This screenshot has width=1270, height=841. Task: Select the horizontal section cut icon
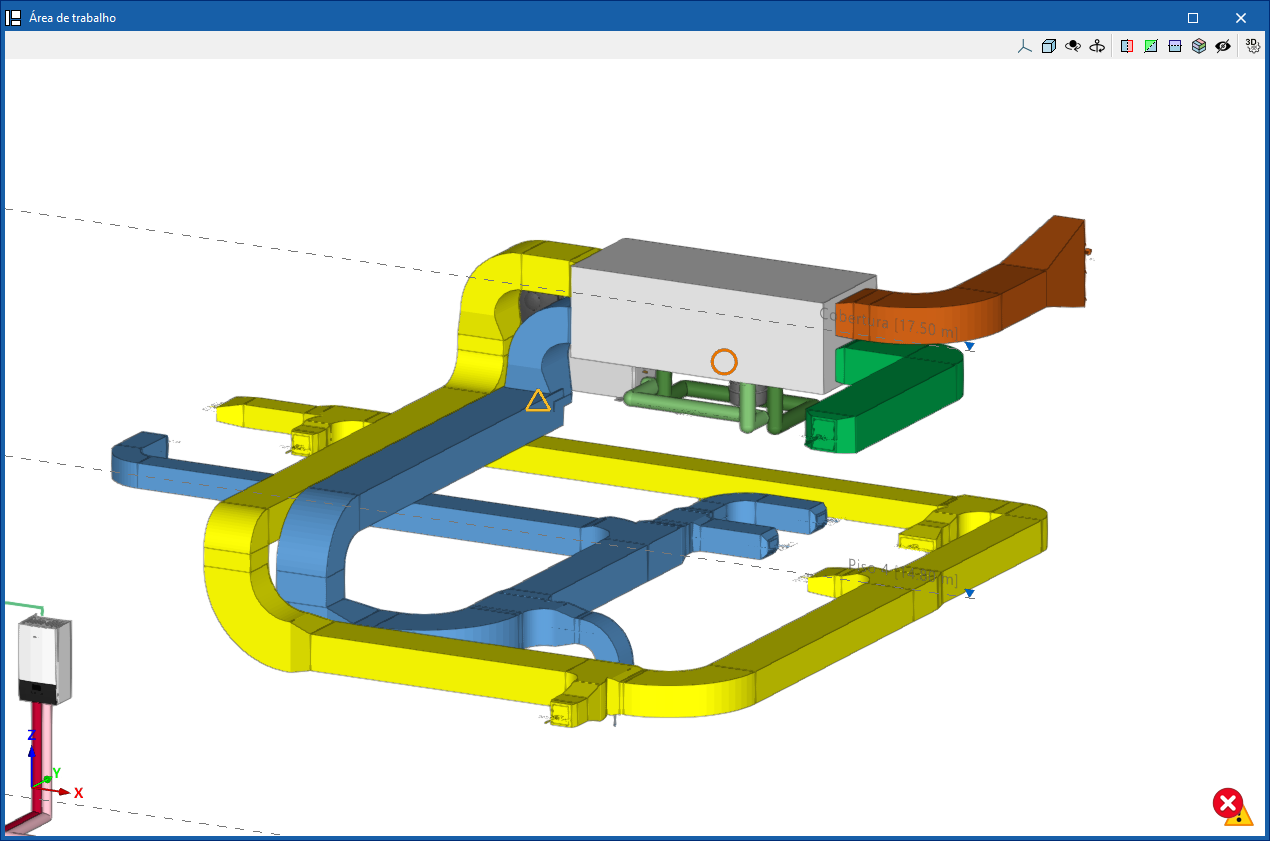(x=1175, y=46)
